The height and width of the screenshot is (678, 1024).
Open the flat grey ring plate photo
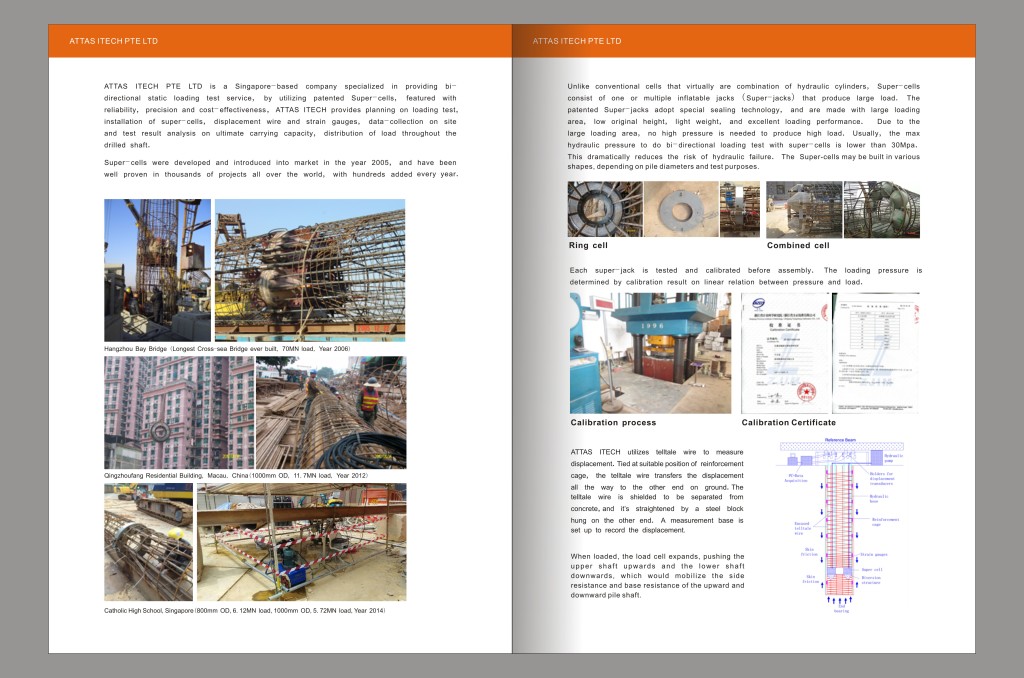pyautogui.click(x=681, y=209)
